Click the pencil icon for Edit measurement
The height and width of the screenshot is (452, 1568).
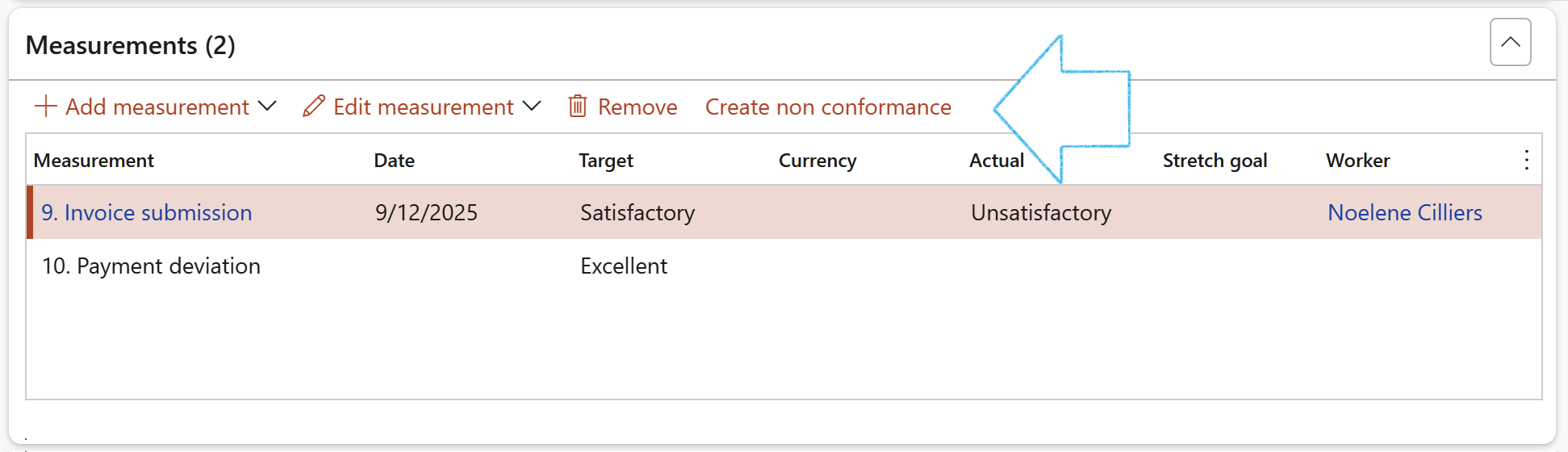(314, 107)
